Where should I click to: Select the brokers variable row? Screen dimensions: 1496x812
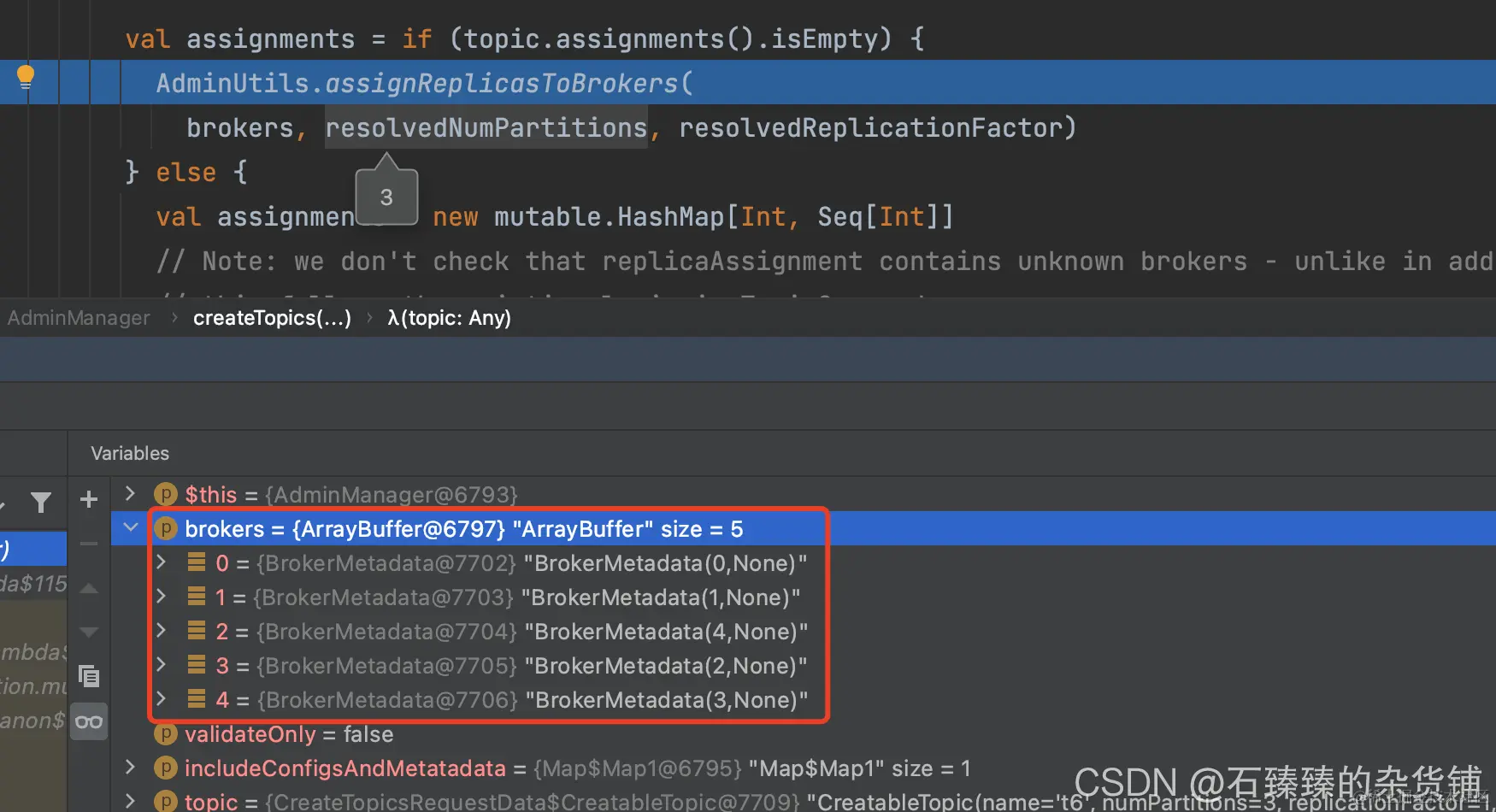click(x=804, y=528)
